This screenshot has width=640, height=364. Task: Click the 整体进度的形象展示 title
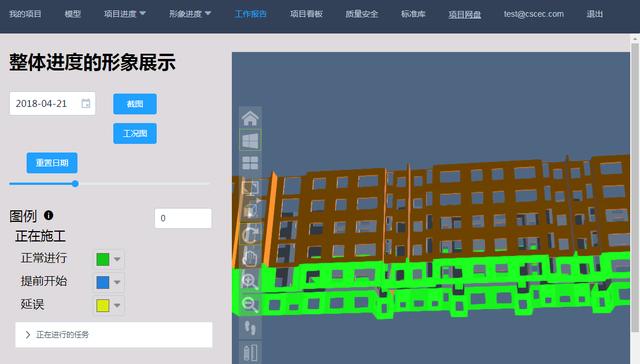tap(92, 62)
